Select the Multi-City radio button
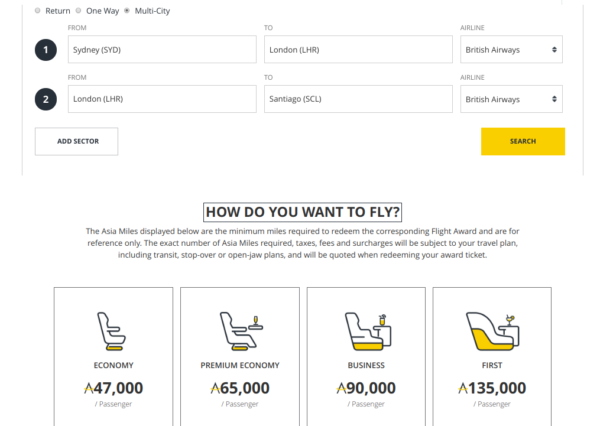The width and height of the screenshot is (600, 426). point(126,10)
